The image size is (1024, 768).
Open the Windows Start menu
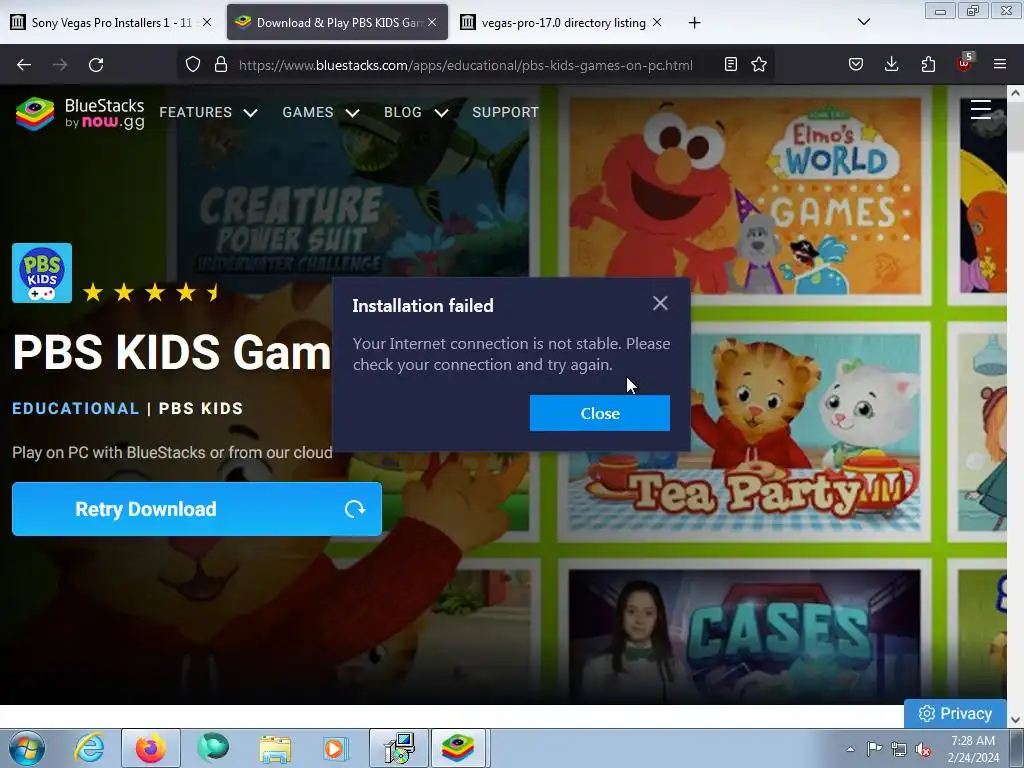pos(26,748)
